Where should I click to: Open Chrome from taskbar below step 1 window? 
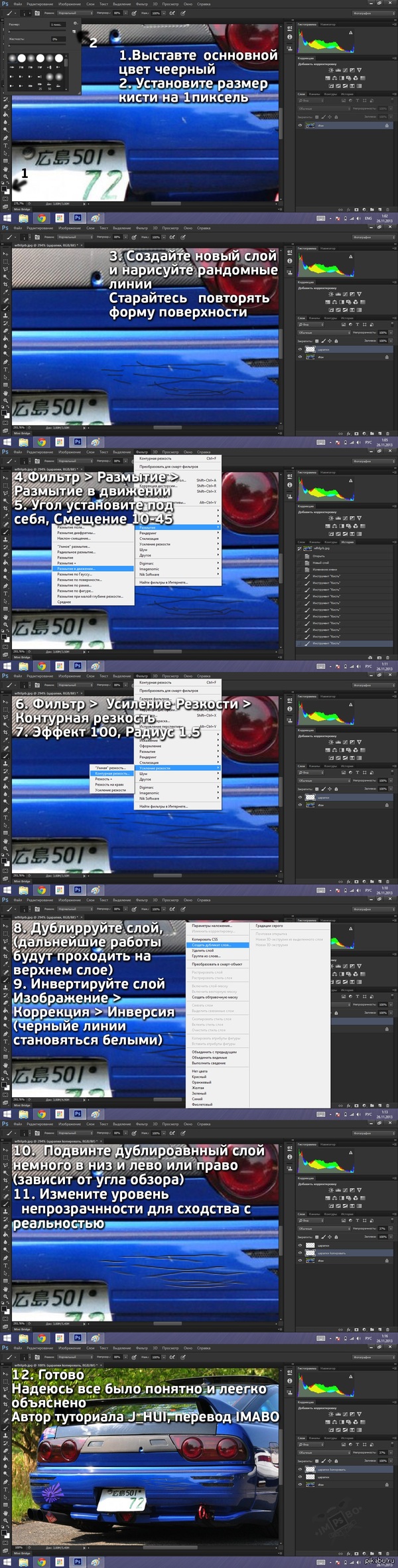pyautogui.click(x=41, y=218)
